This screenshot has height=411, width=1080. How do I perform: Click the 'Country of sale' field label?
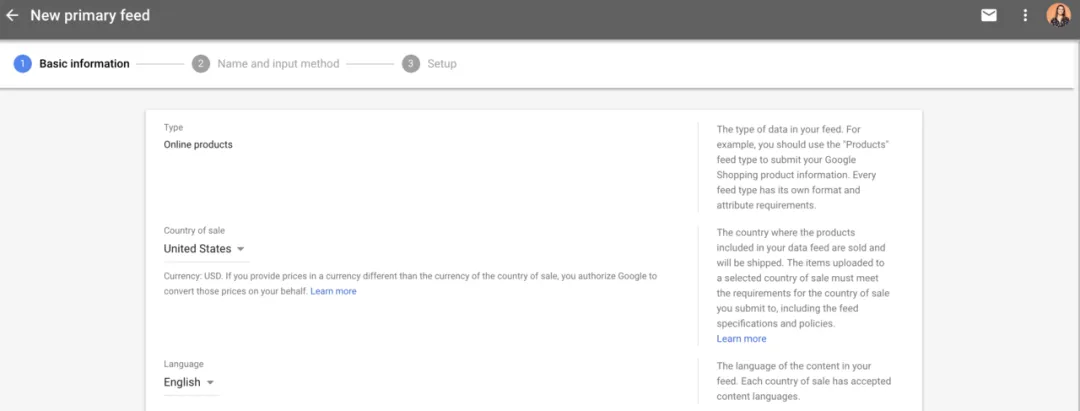(194, 231)
